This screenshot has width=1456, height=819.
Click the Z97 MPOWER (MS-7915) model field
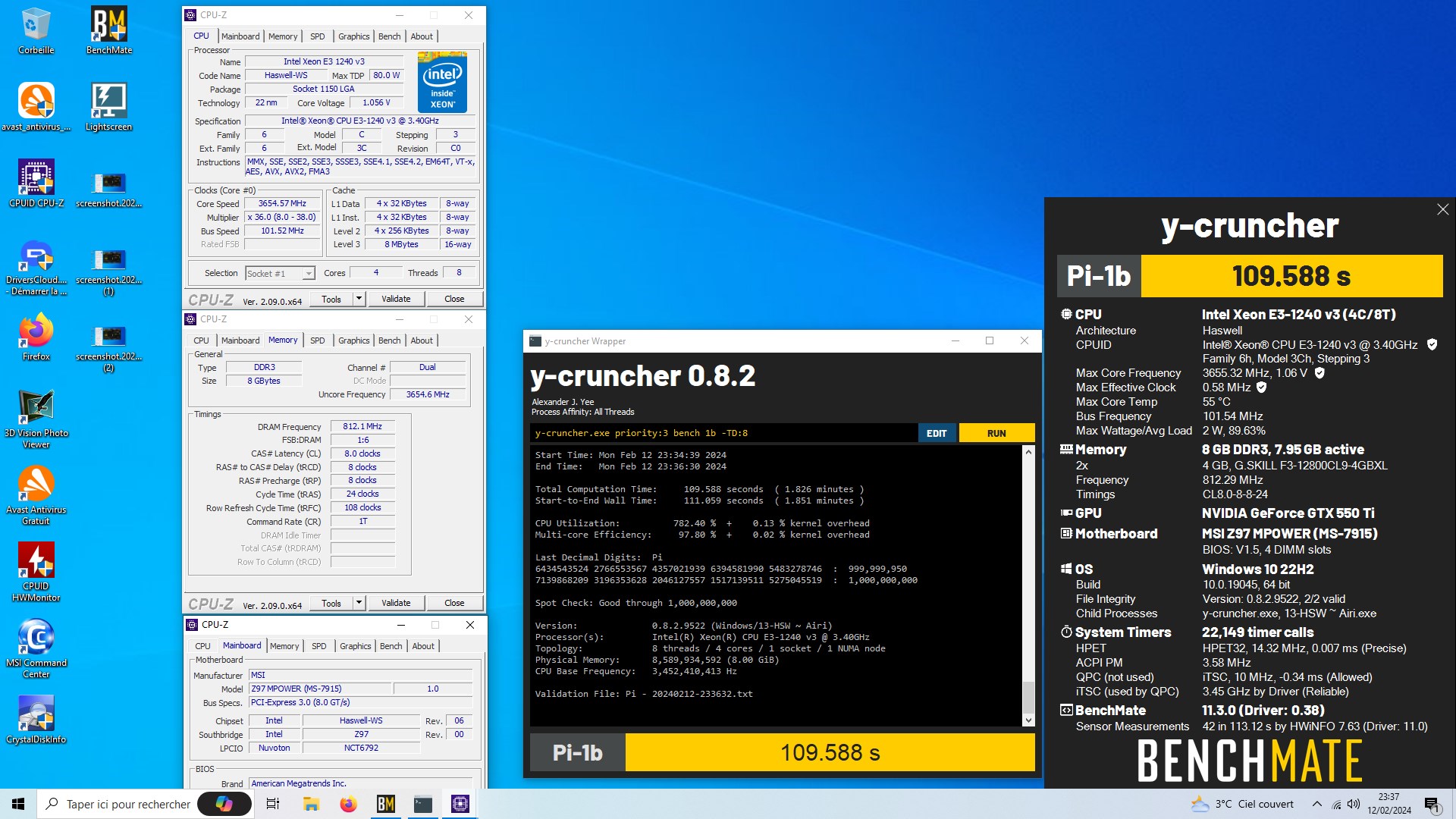(x=319, y=689)
